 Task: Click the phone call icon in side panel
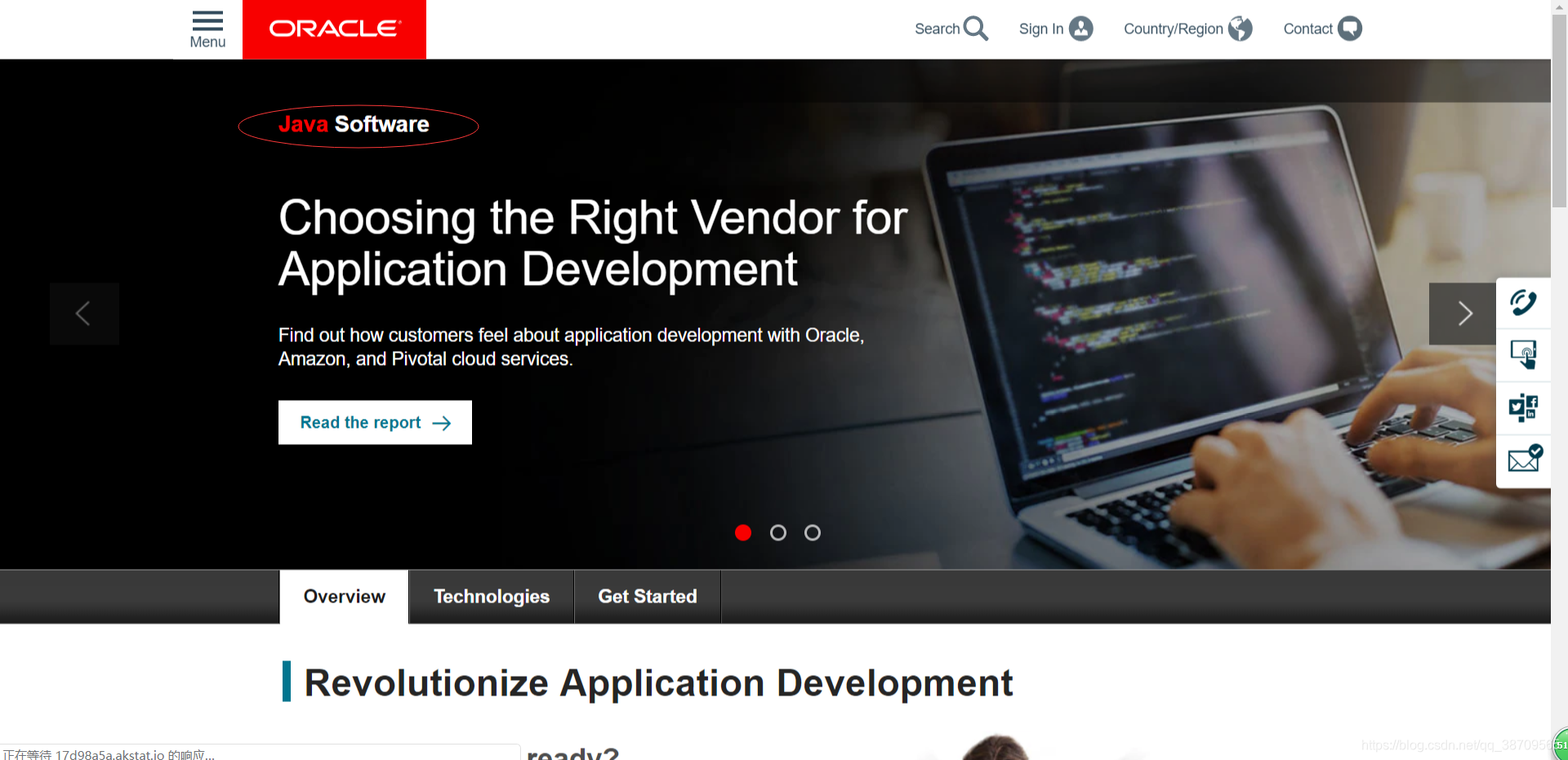click(x=1523, y=303)
